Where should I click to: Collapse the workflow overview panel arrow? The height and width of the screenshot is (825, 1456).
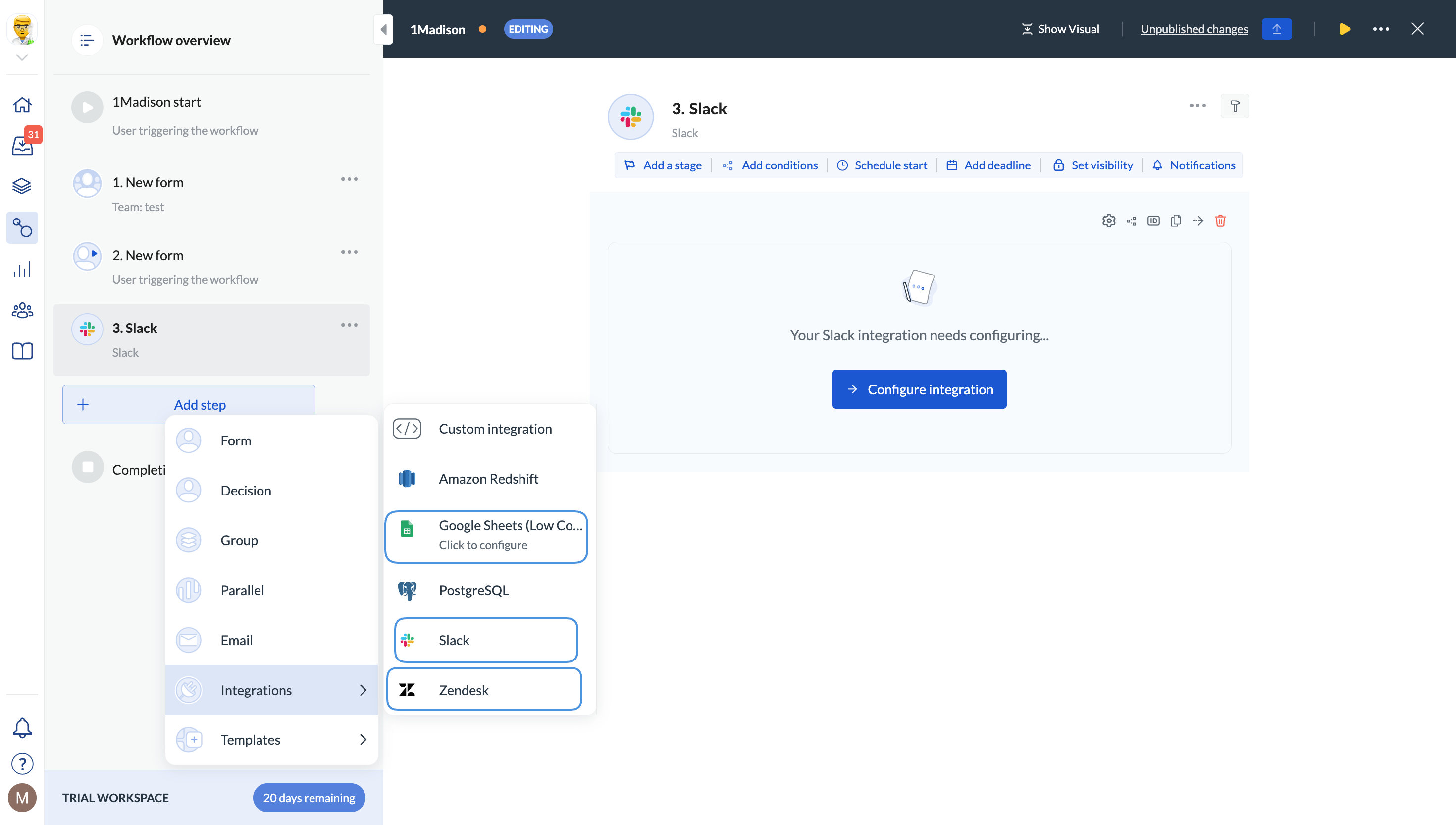click(383, 29)
